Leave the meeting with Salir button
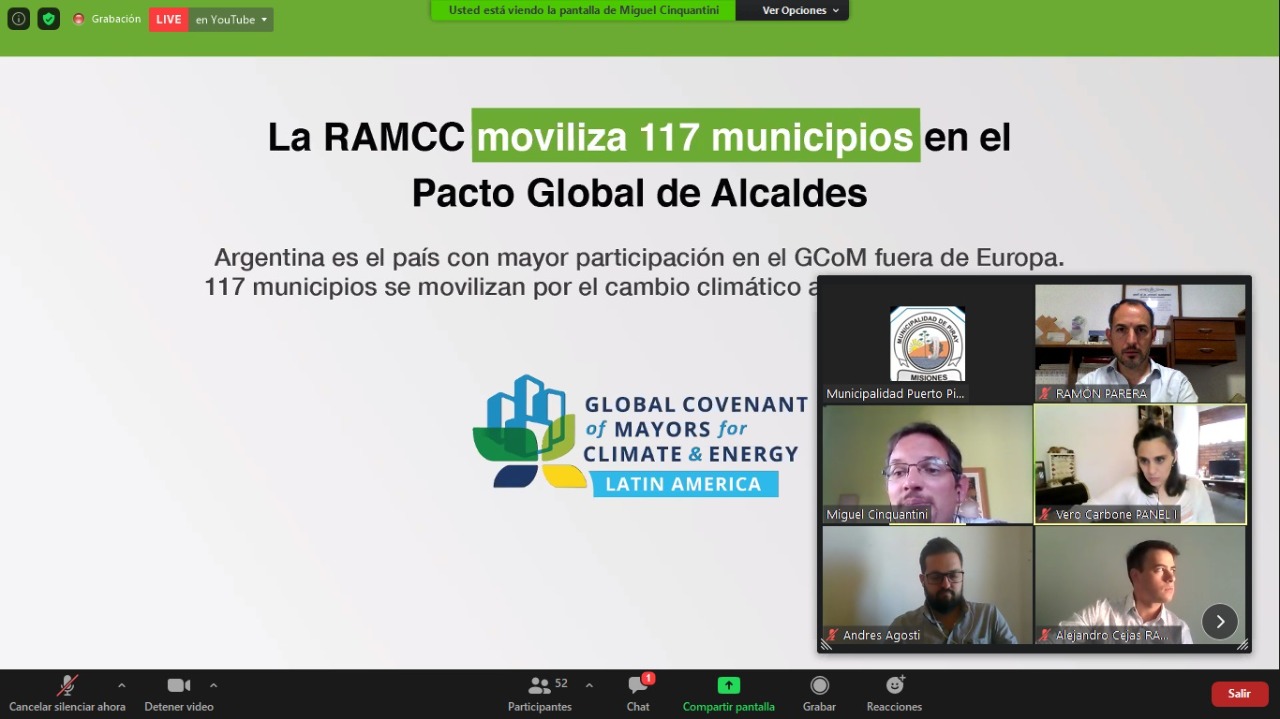Viewport: 1280px width, 719px height. pos(1239,694)
